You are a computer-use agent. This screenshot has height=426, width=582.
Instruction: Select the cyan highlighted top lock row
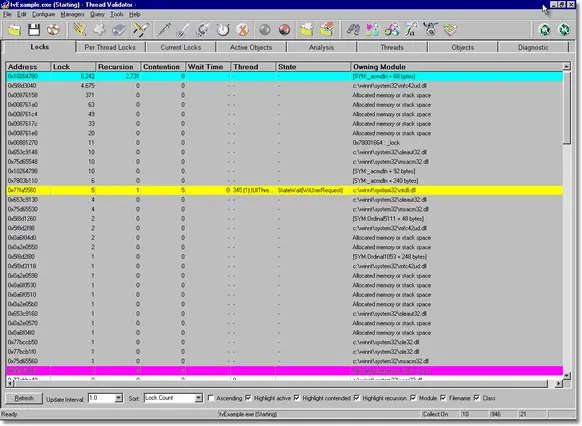click(285, 76)
